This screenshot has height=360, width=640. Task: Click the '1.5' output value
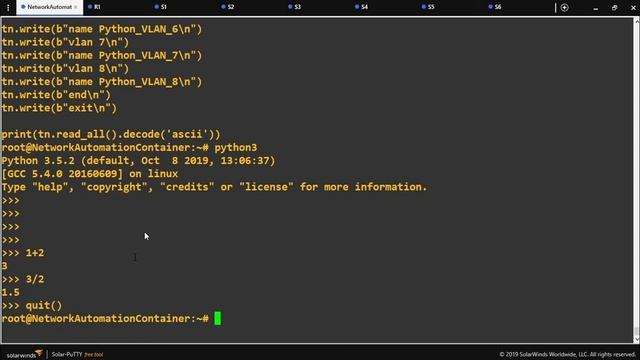[11, 292]
